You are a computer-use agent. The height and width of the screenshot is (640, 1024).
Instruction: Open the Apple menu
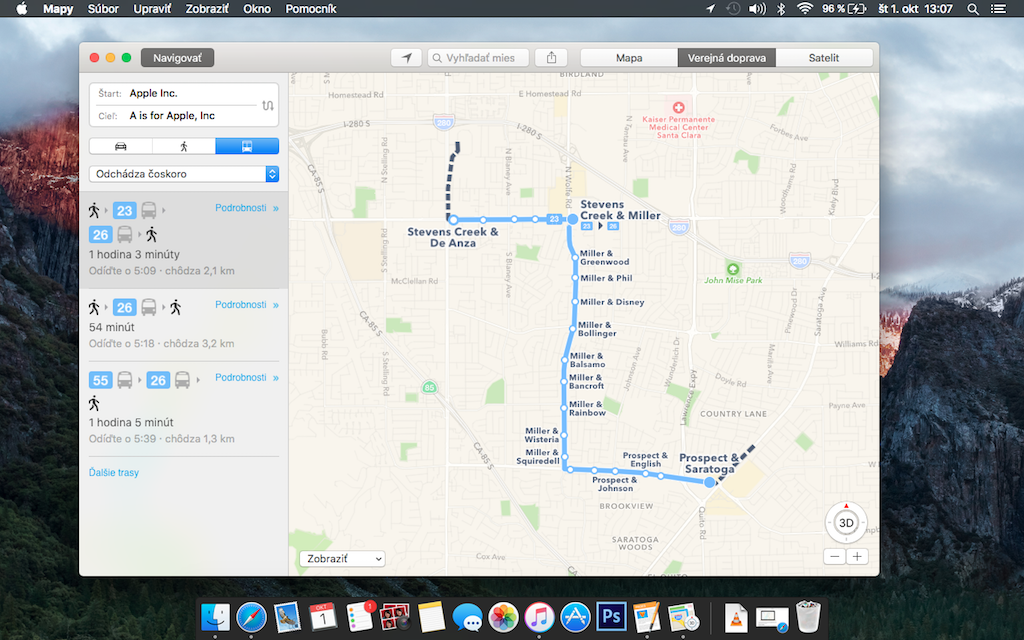tap(22, 8)
